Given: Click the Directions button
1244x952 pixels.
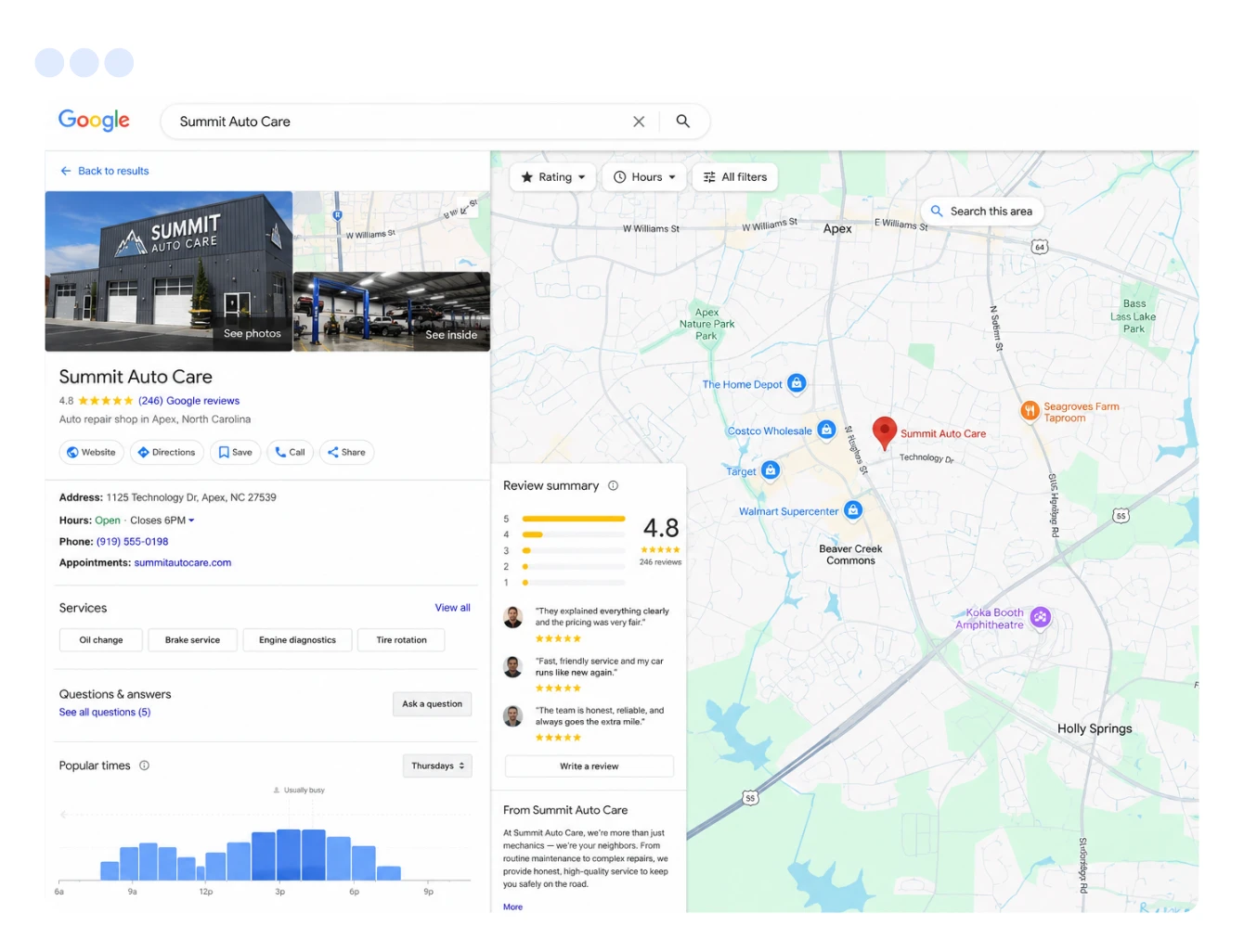Looking at the screenshot, I should [166, 453].
